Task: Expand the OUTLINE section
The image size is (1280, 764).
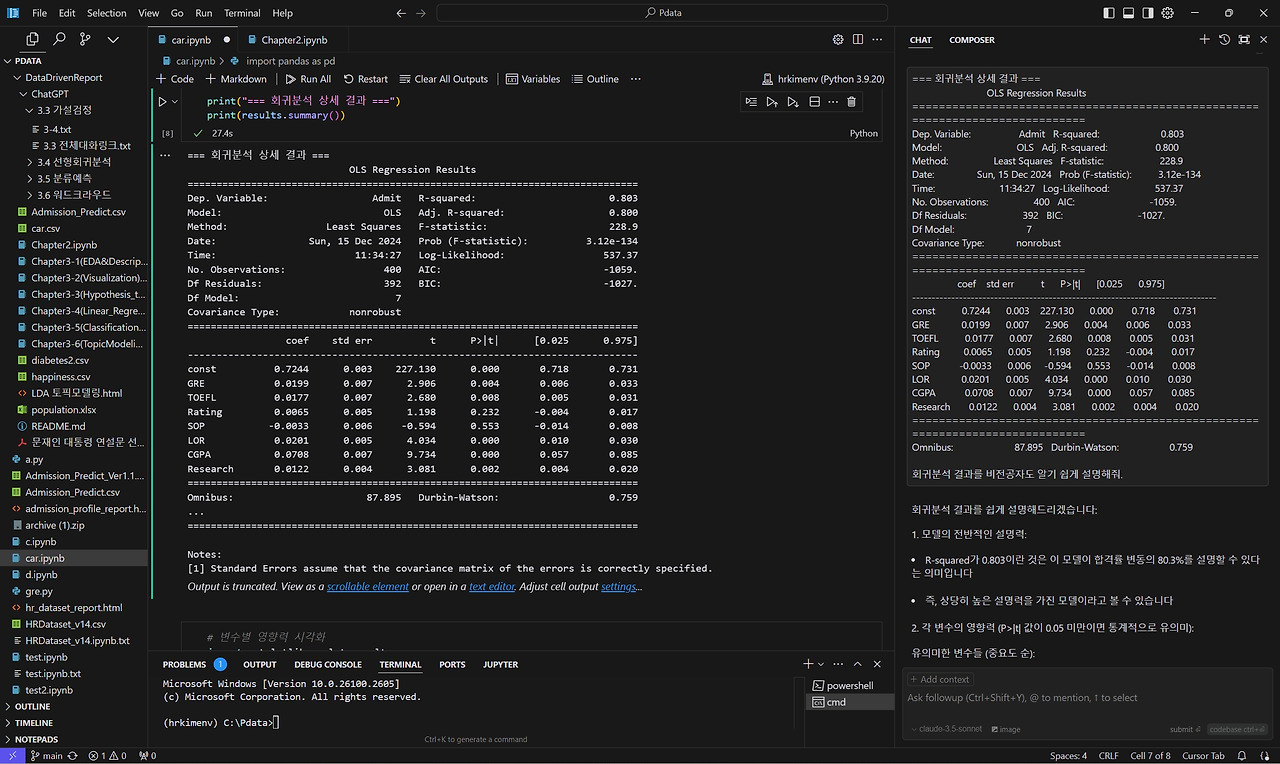Action: click(x=33, y=706)
